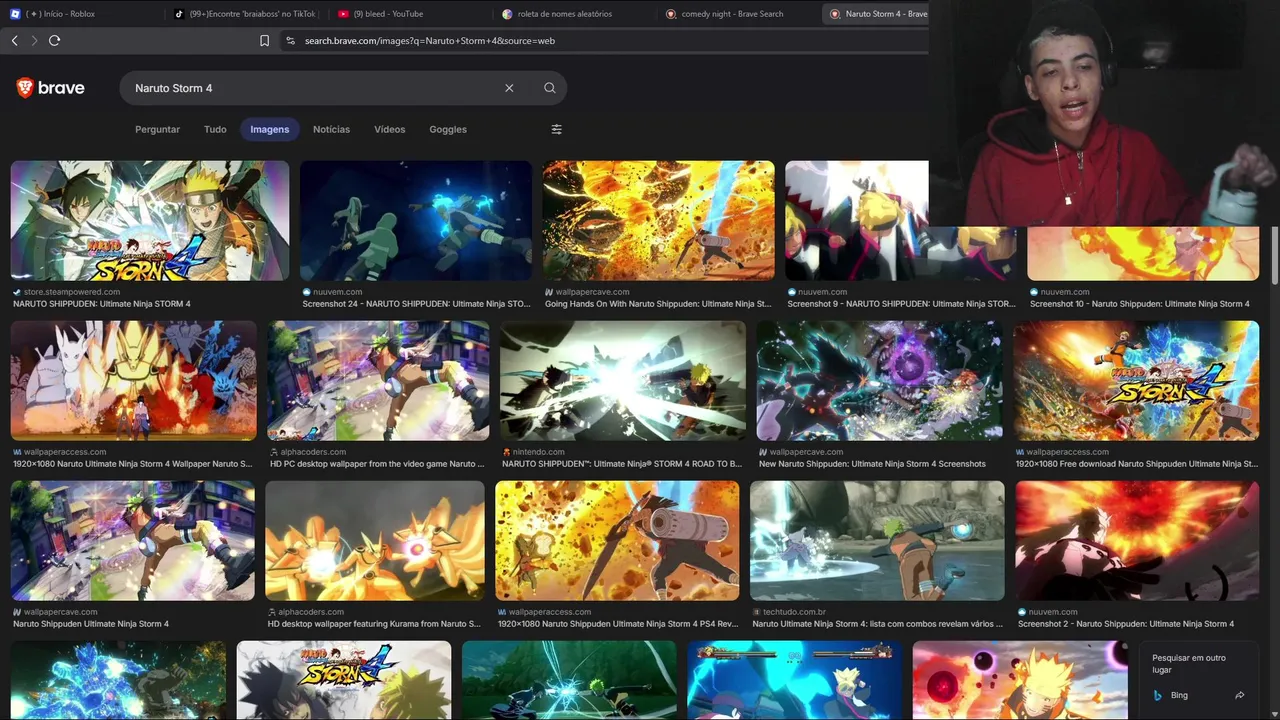Open the Notícias results category
The image size is (1280, 720).
coord(331,129)
